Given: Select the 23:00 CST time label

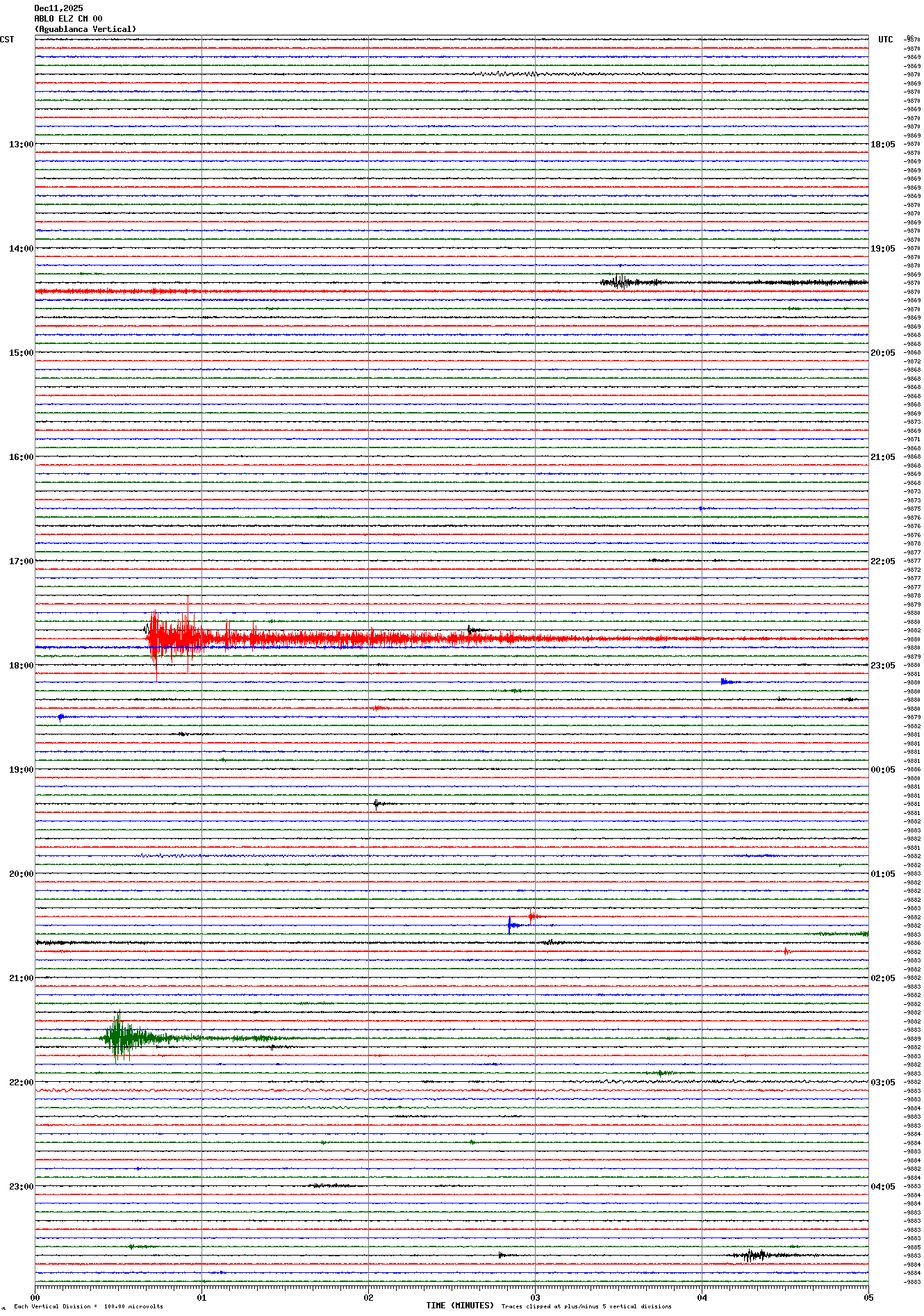Looking at the screenshot, I should pyautogui.click(x=21, y=1187).
